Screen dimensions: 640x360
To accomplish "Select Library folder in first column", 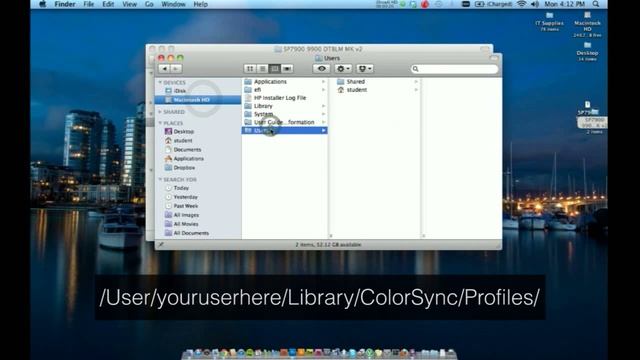I will pyautogui.click(x=284, y=106).
